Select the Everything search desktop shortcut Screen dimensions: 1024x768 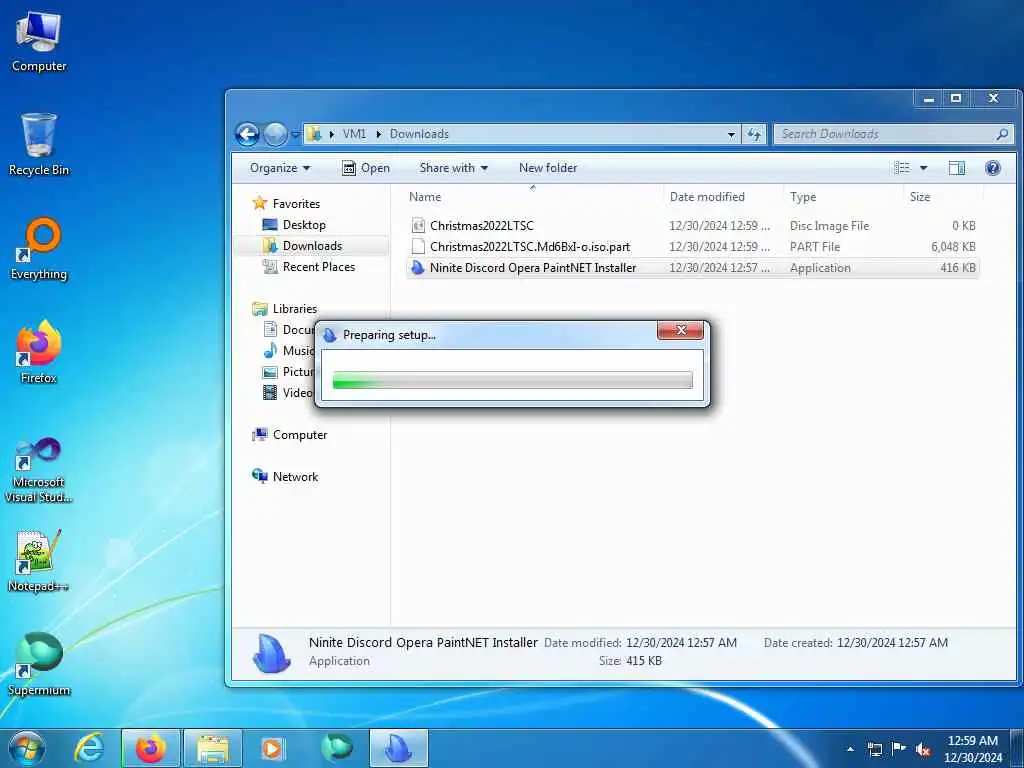[39, 249]
